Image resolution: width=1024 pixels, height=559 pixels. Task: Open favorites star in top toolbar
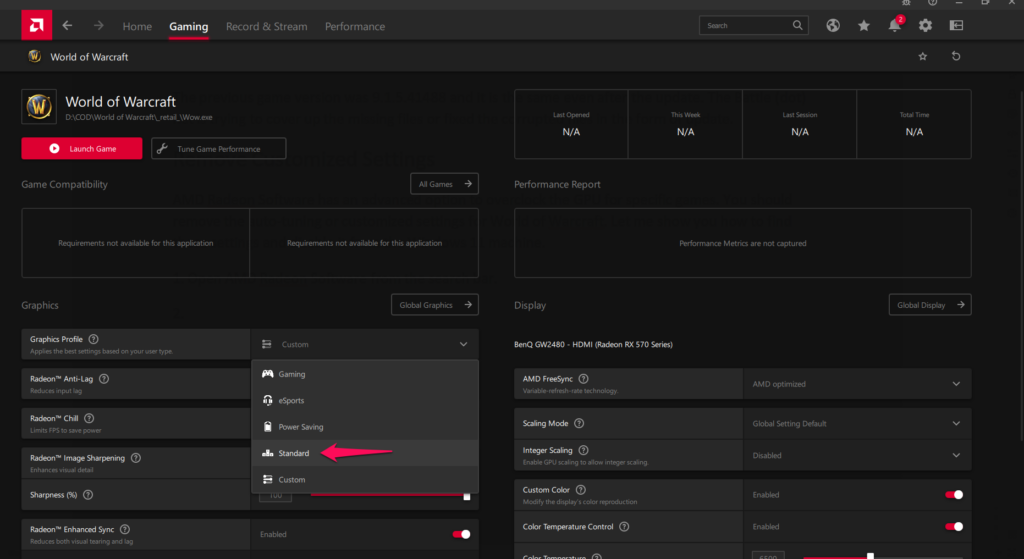(x=863, y=25)
